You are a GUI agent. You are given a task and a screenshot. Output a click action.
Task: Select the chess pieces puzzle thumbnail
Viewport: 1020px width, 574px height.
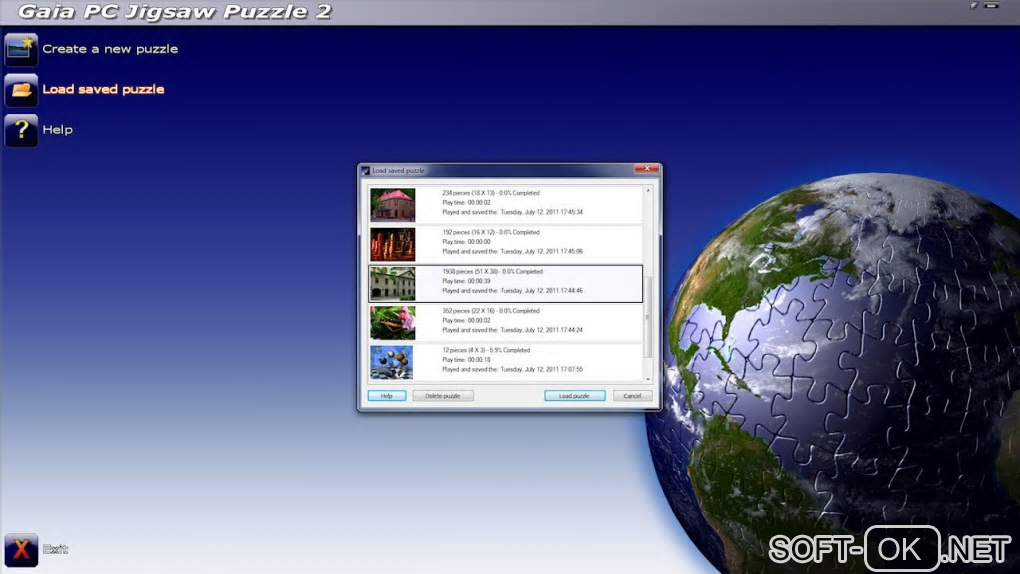392,244
